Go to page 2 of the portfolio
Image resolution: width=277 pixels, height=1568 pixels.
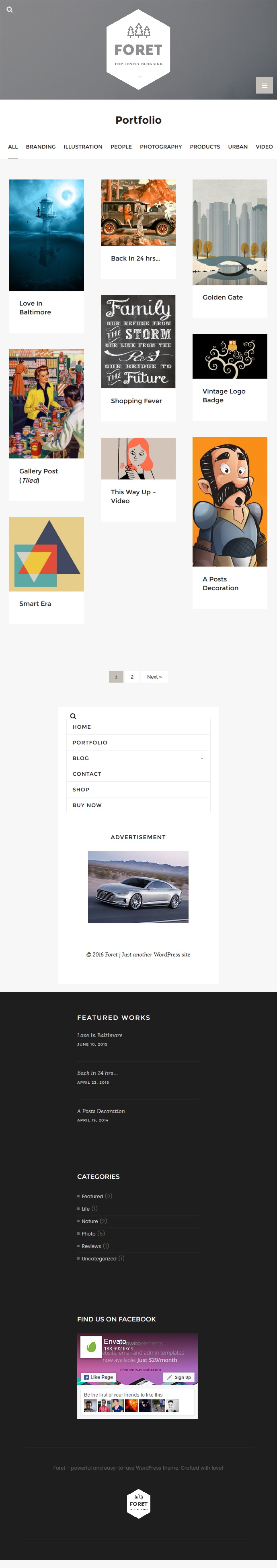pyautogui.click(x=132, y=676)
